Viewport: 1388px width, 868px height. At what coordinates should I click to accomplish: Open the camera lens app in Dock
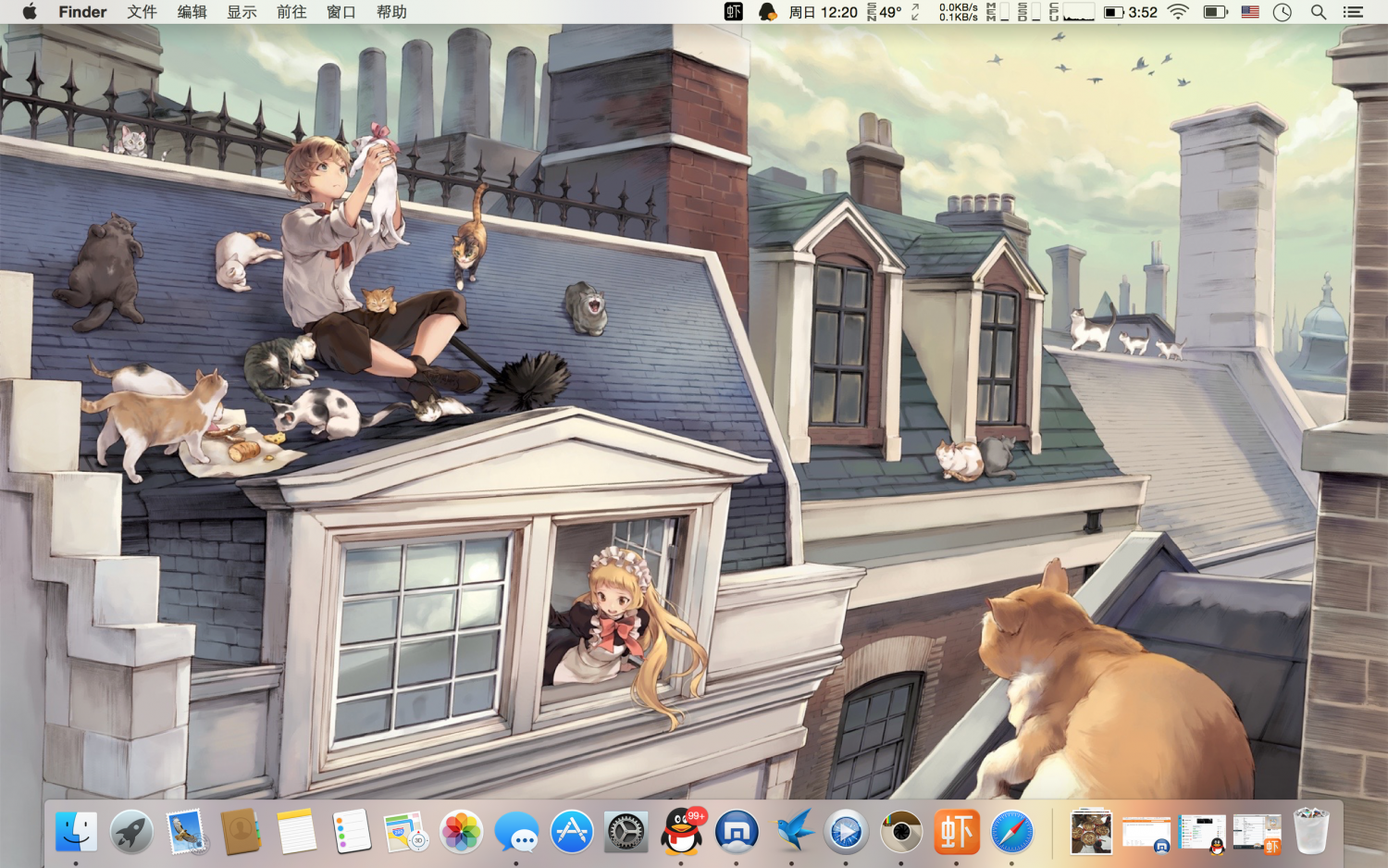pos(901,831)
